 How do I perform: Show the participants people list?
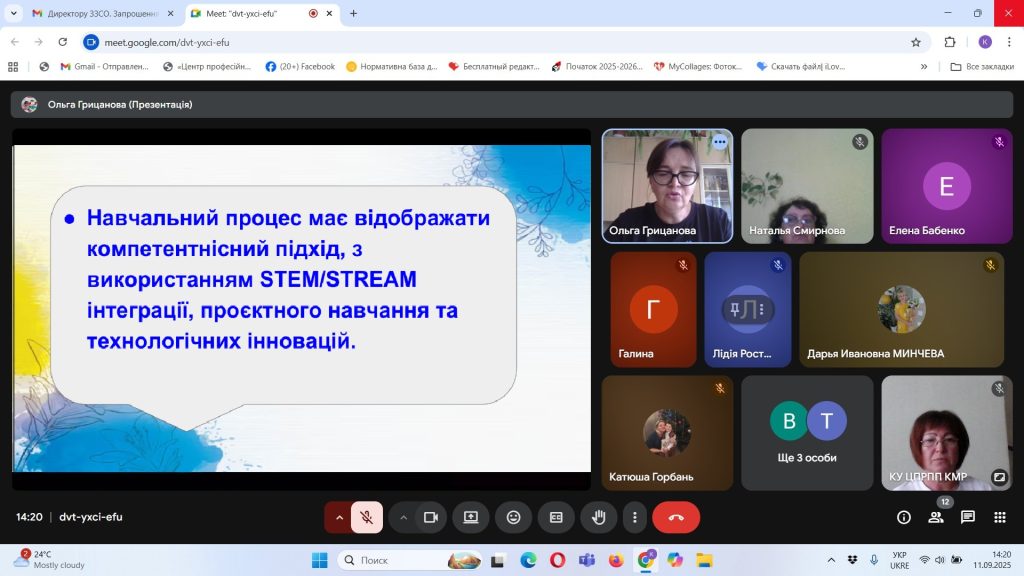coord(936,517)
